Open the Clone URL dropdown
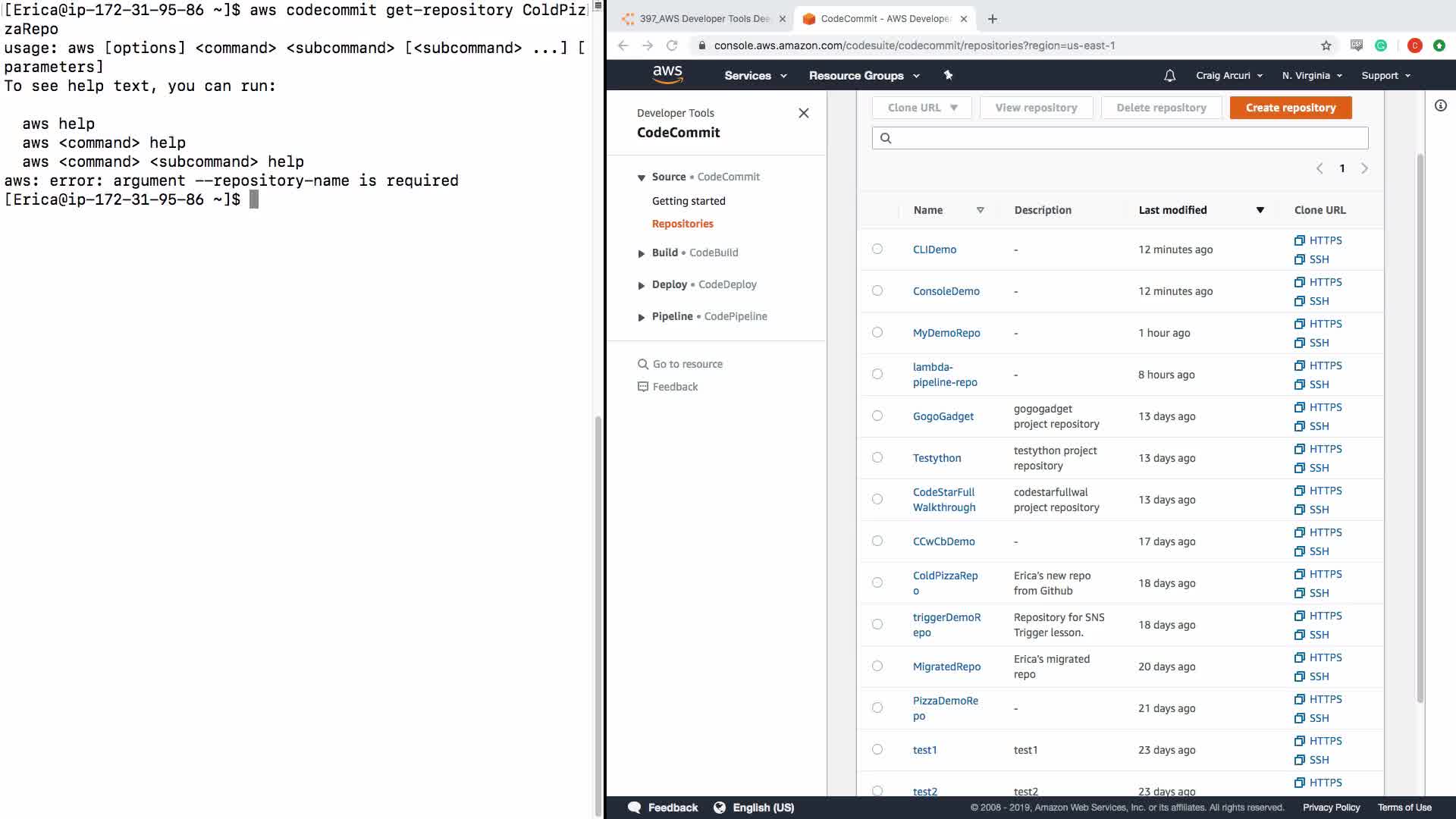Viewport: 1456px width, 819px height. 922,108
